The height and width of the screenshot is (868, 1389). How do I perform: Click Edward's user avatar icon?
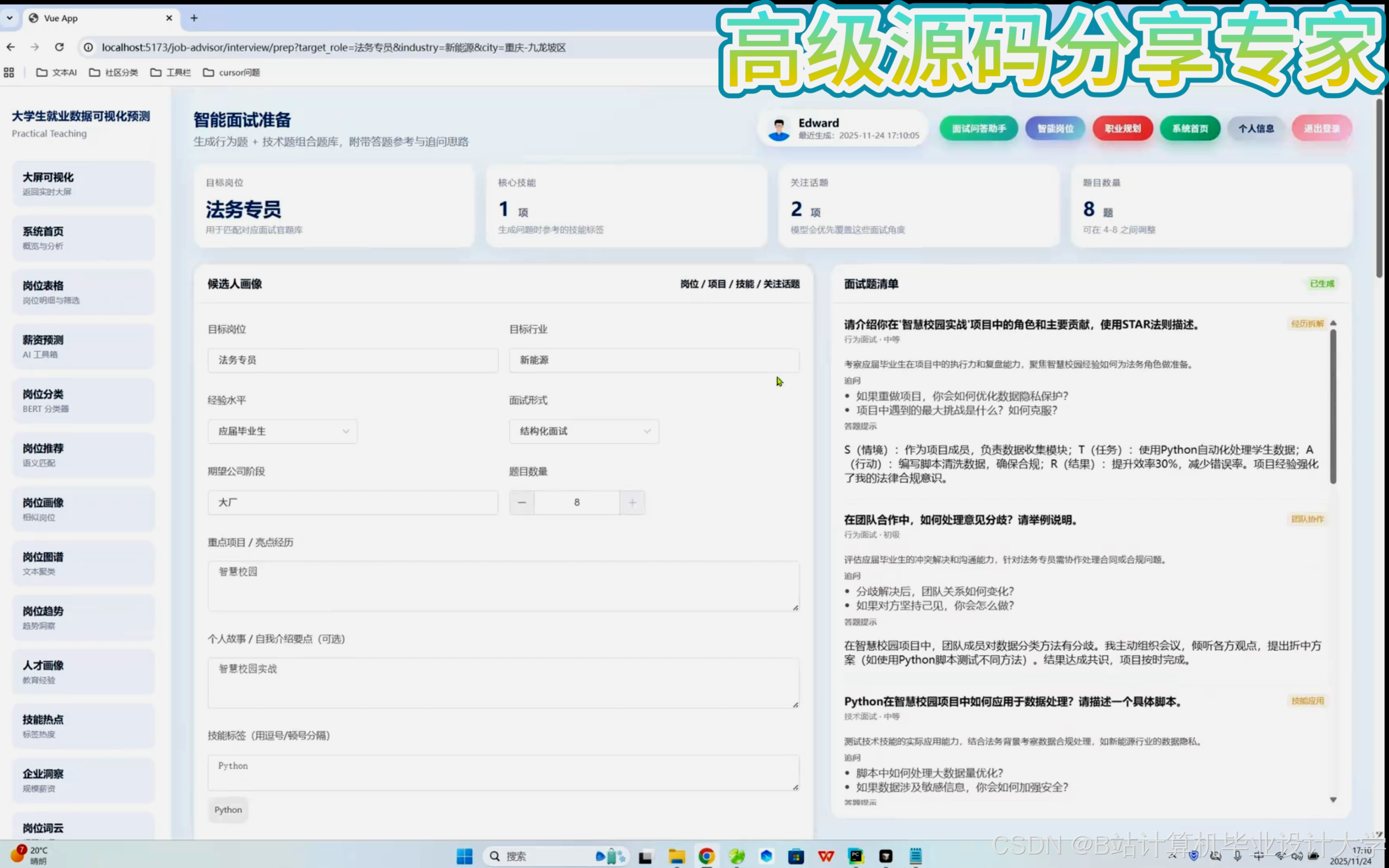779,129
